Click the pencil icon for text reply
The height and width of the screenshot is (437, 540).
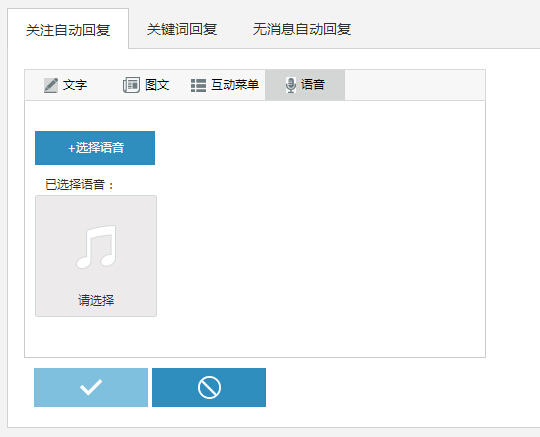point(51,85)
